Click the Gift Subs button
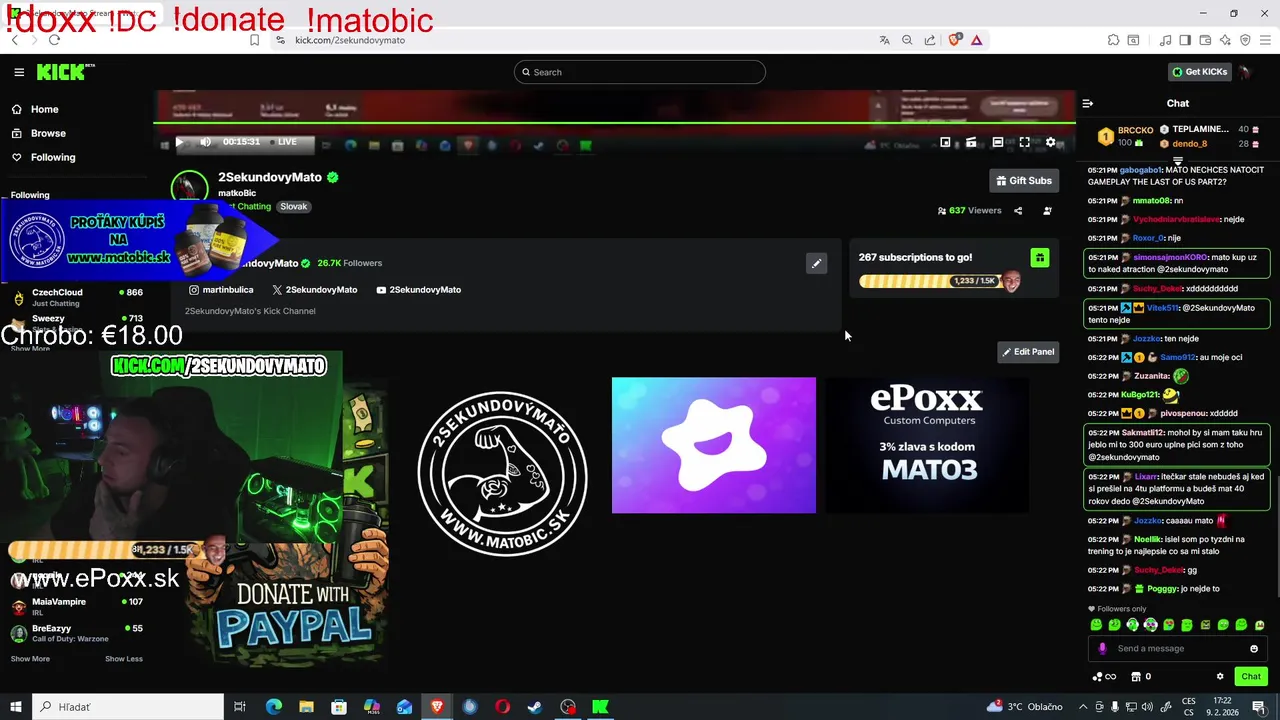The image size is (1280, 720). [1024, 181]
